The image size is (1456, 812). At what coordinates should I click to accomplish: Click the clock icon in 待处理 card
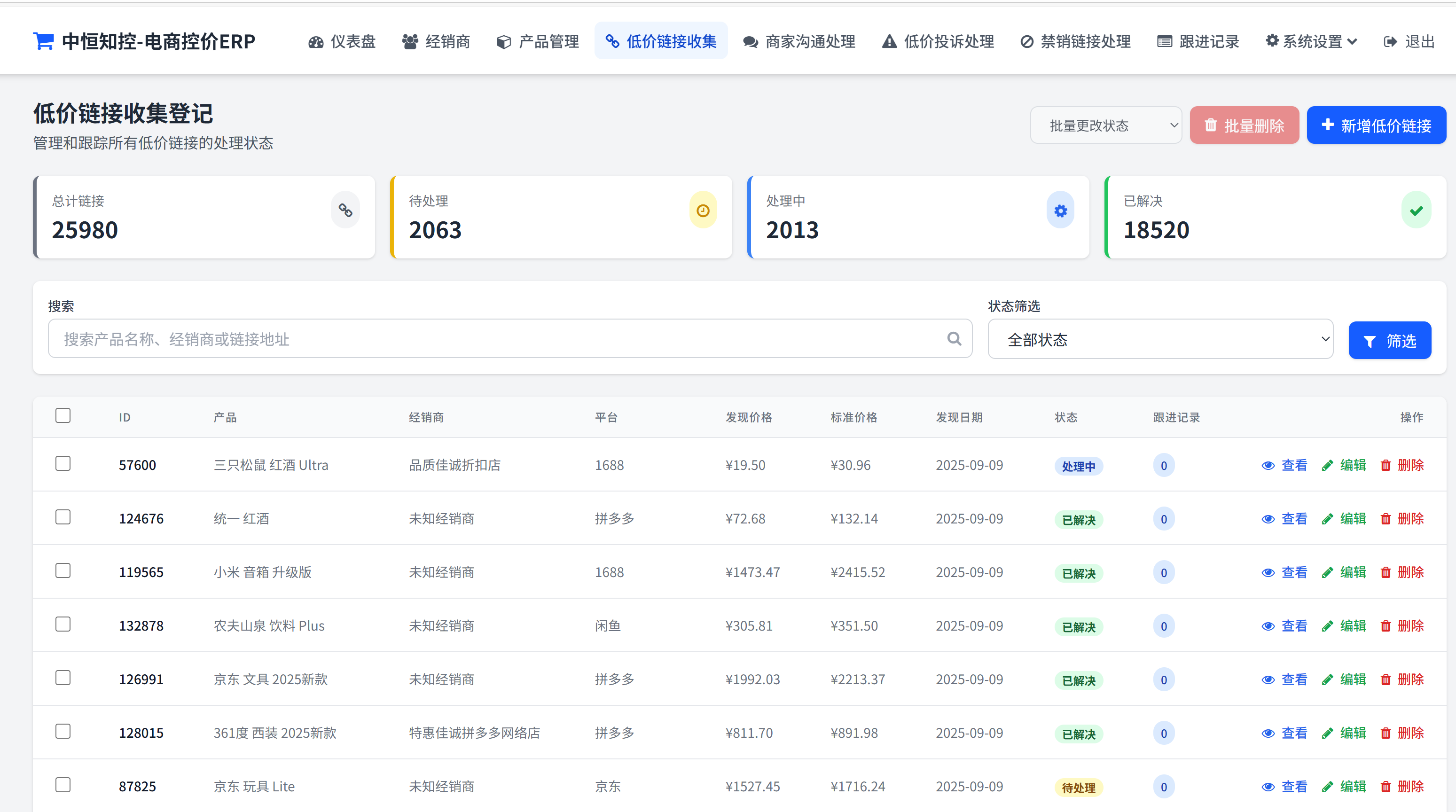coord(703,211)
